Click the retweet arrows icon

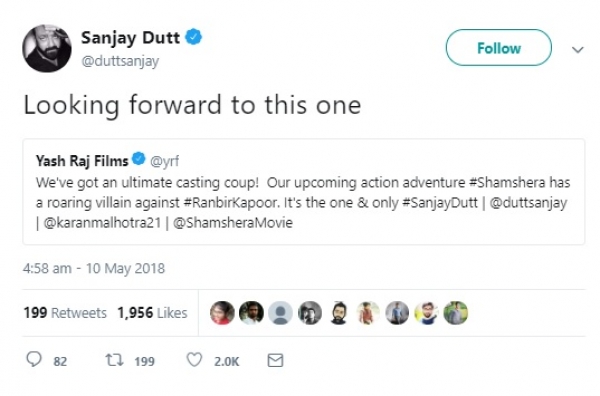point(114,360)
